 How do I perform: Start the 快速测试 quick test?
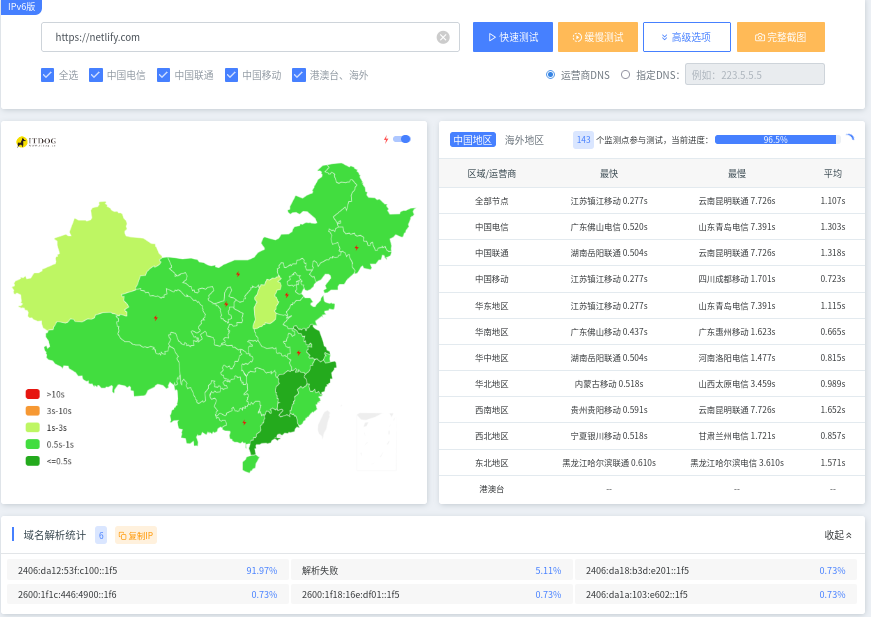[512, 37]
